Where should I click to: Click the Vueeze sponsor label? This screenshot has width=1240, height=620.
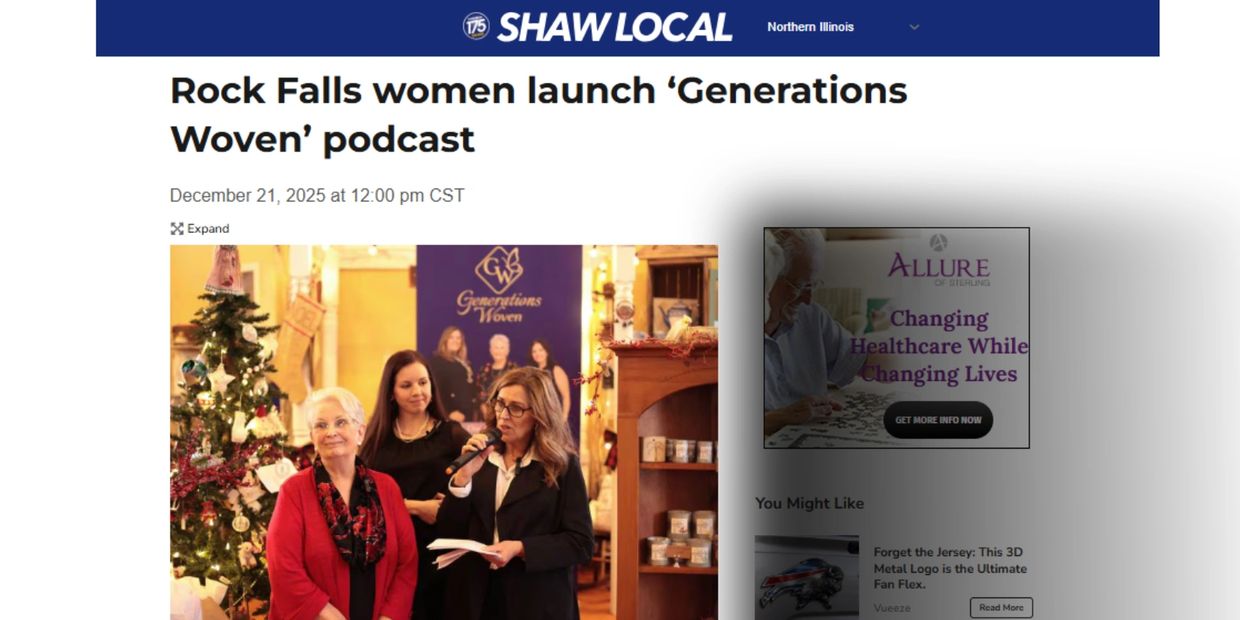tap(892, 608)
